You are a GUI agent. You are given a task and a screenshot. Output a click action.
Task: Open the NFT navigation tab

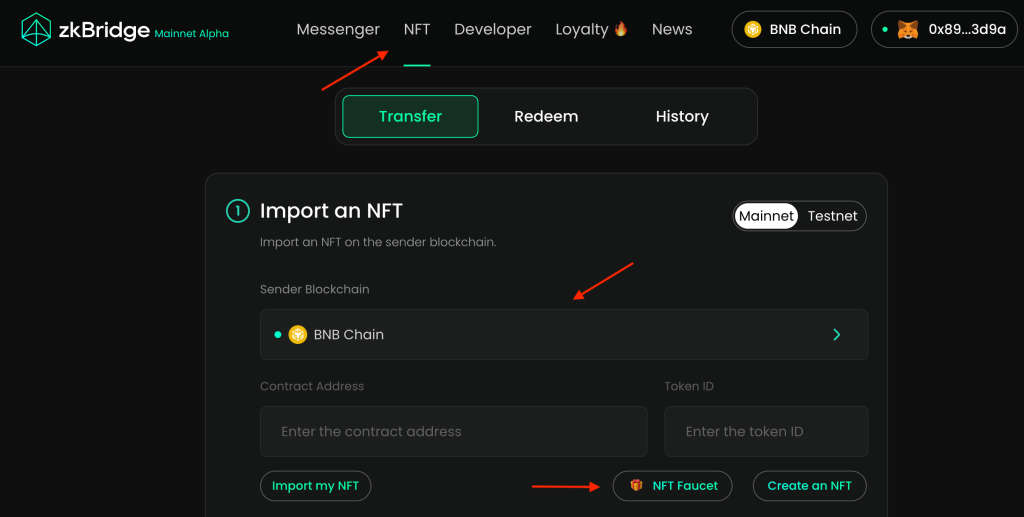pos(417,29)
